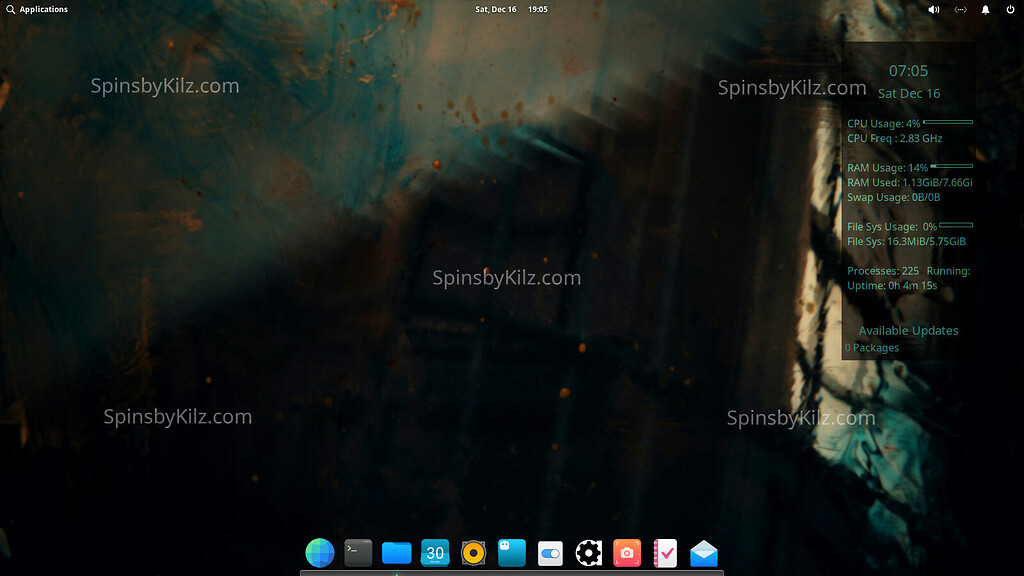Viewport: 1024px width, 576px height.
Task: Open the terminal from the dock
Action: (357, 552)
